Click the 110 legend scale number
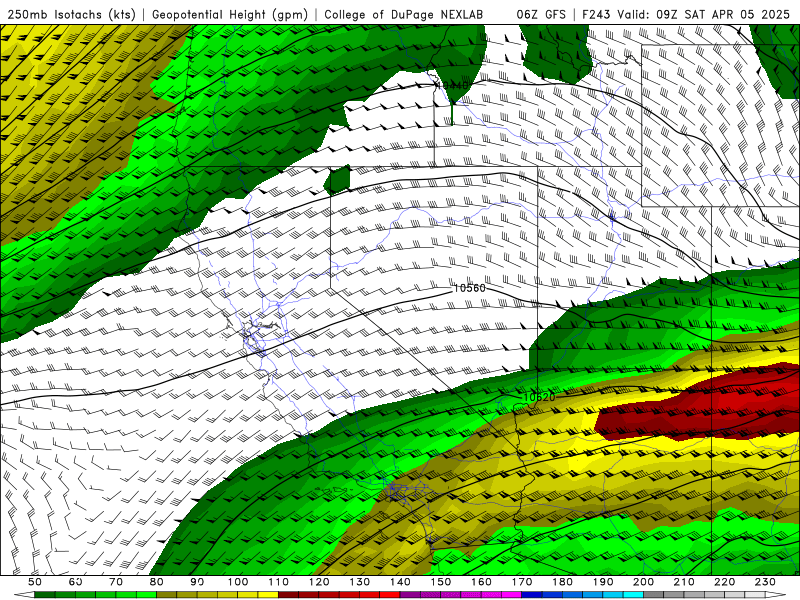Viewport: 800px width, 600px height. click(279, 582)
